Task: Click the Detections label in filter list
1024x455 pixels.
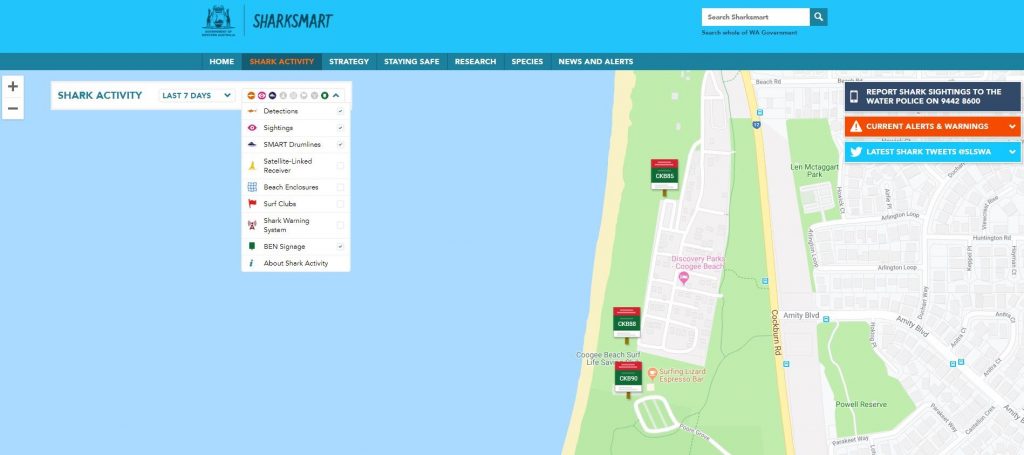Action: (281, 111)
